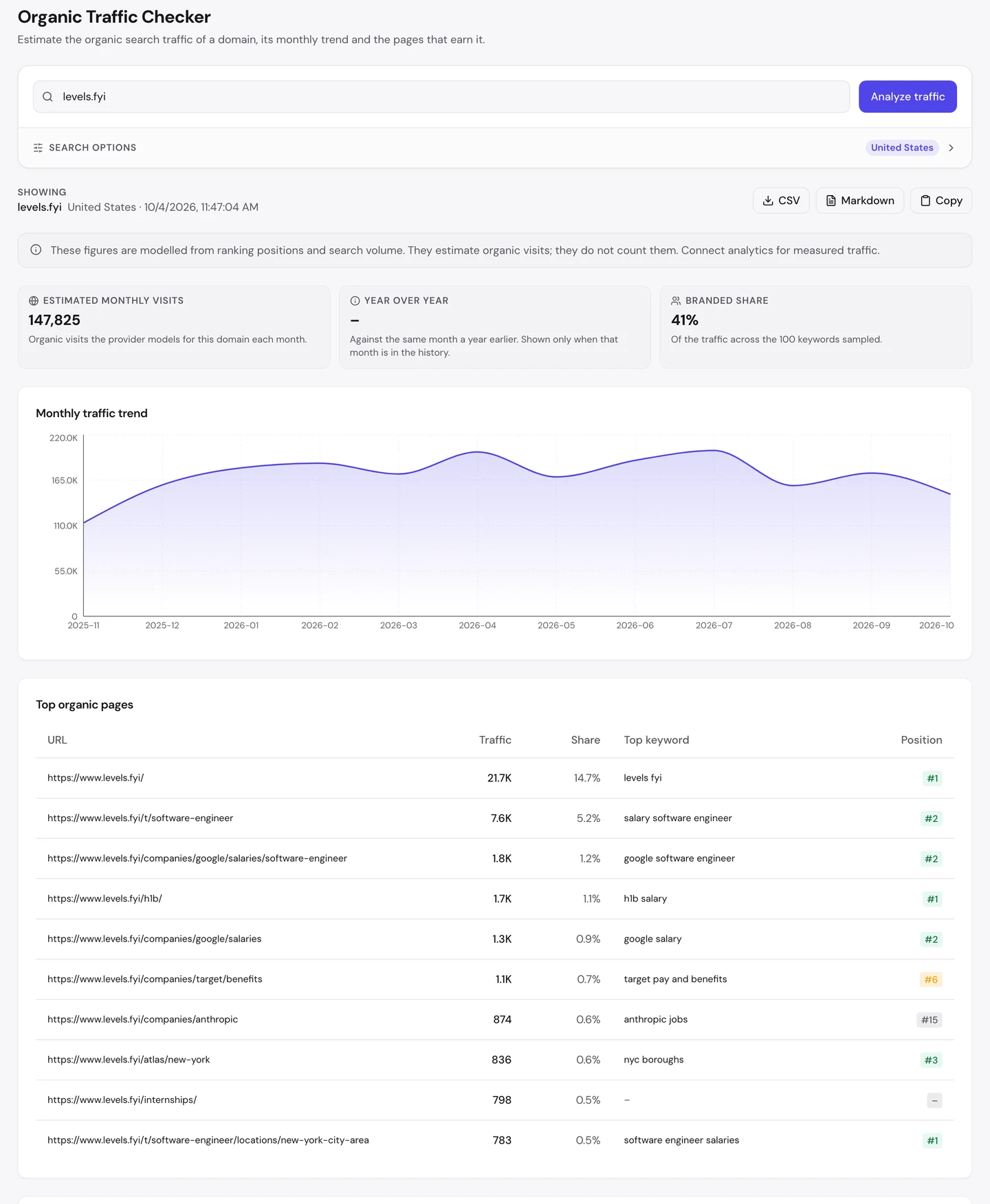Click the domain input containing levels.fyi
The height and width of the screenshot is (1204, 990).
point(441,97)
